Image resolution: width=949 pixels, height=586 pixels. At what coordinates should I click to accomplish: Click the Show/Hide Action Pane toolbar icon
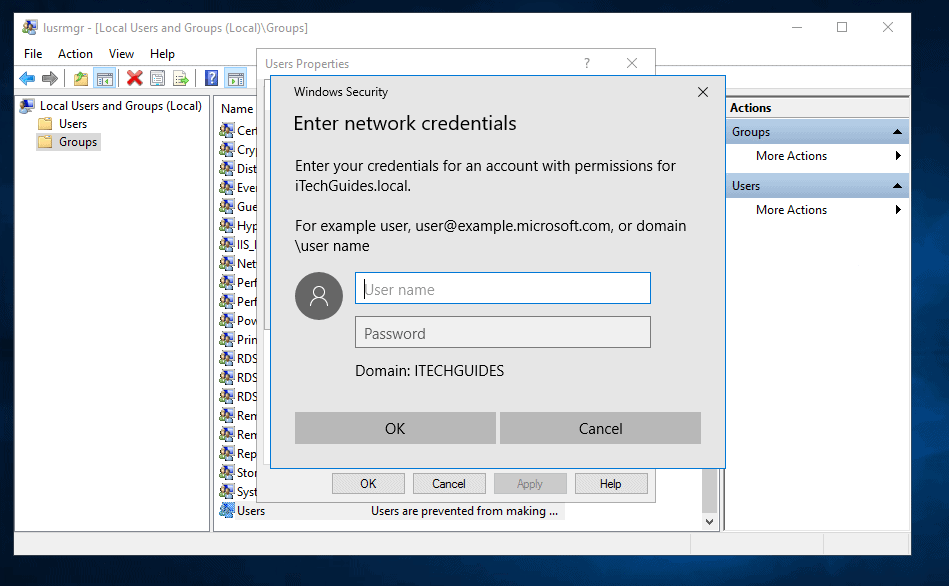[x=236, y=78]
